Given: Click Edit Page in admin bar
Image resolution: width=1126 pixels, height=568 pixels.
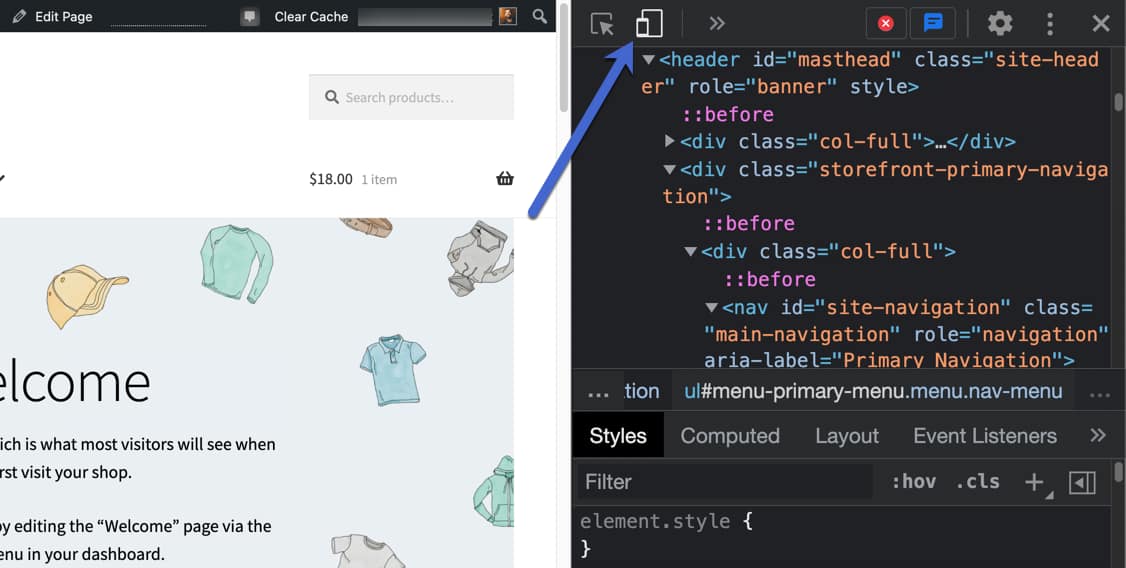Looking at the screenshot, I should pyautogui.click(x=64, y=17).
